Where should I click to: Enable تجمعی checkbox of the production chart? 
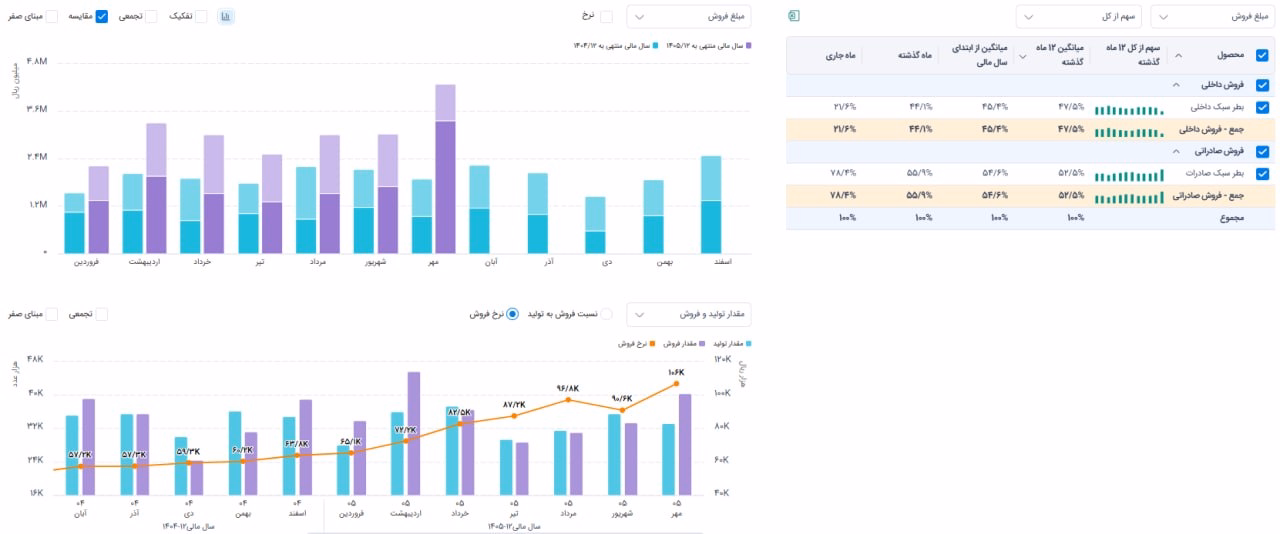point(101,314)
